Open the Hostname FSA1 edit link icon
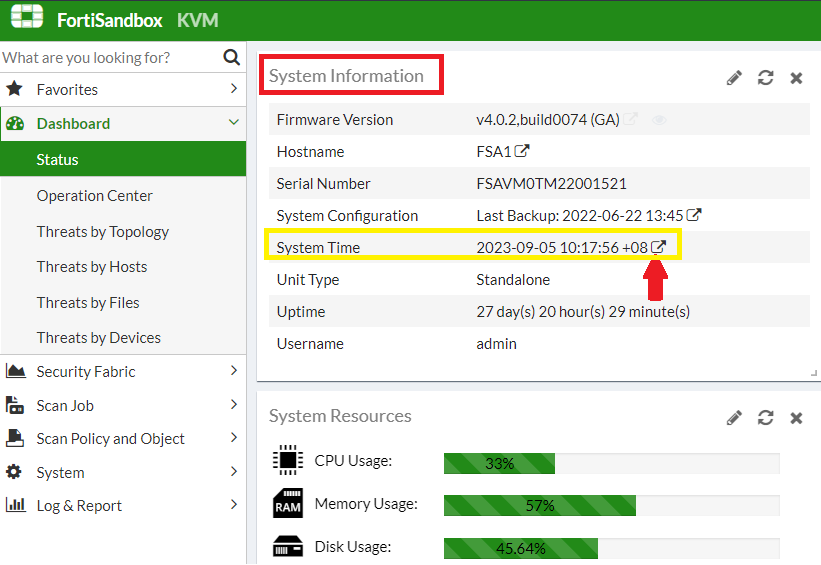This screenshot has width=821, height=565. 522,152
